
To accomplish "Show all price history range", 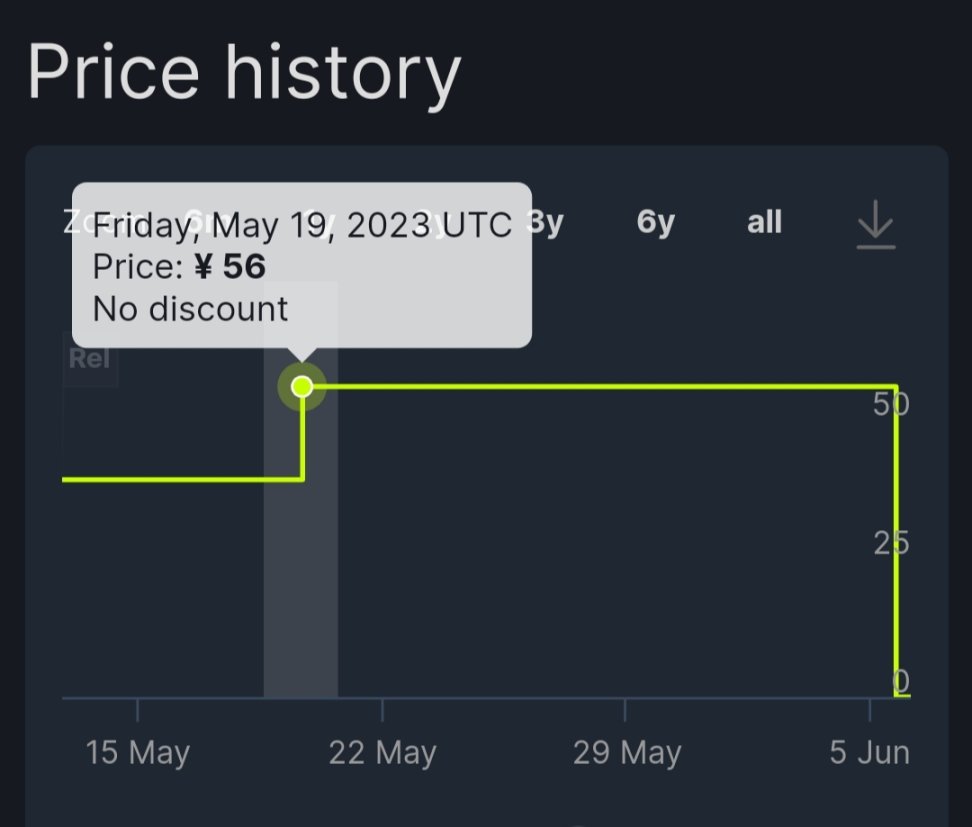I will [x=764, y=222].
